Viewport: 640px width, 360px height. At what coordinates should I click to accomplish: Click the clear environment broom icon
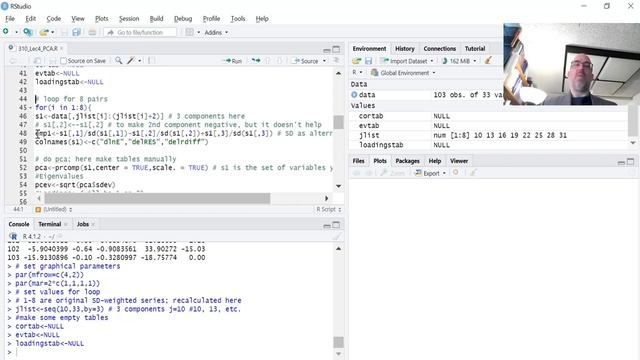coord(488,60)
